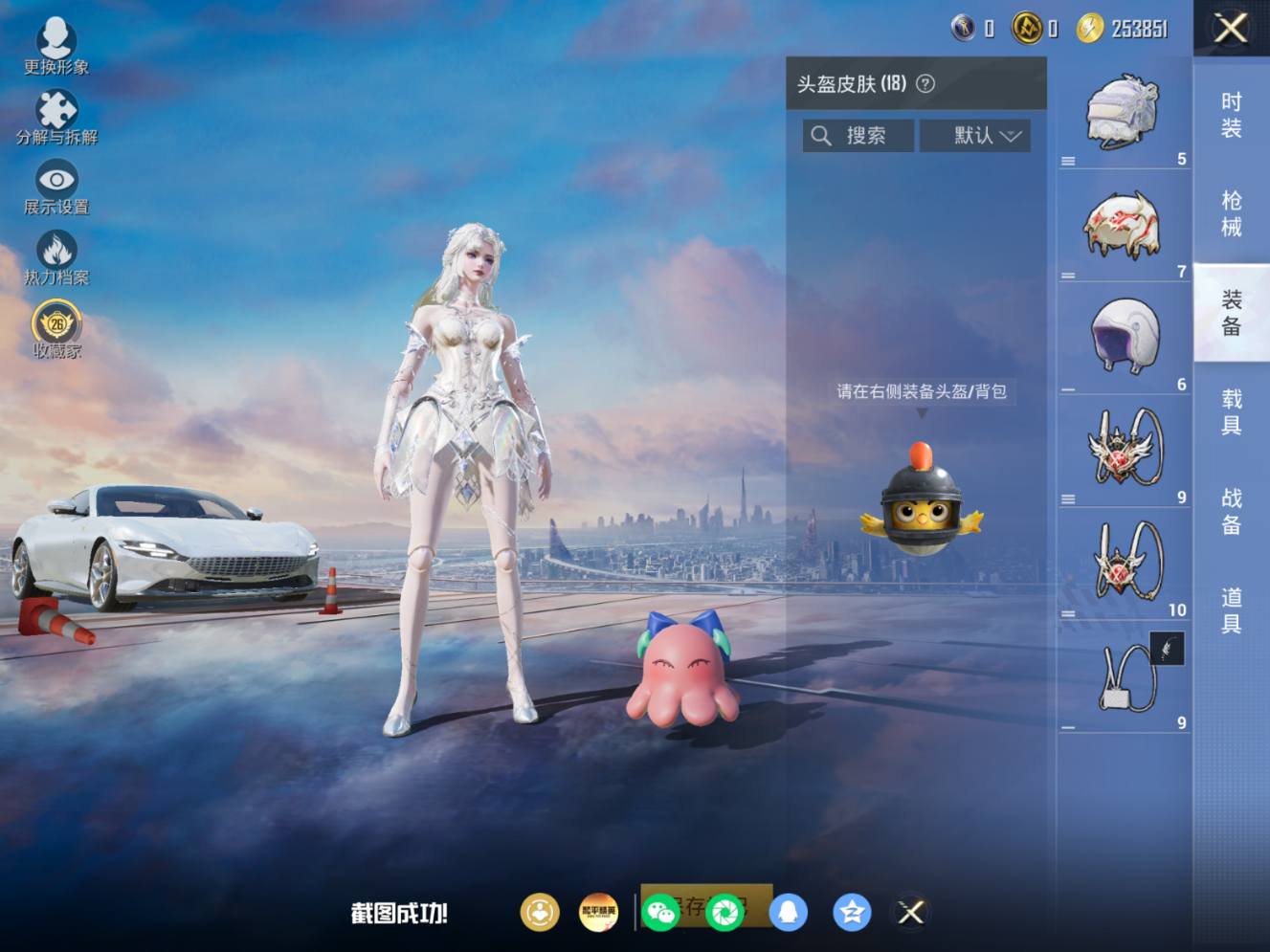Open the help question mark beside 头盔皮肤
The width and height of the screenshot is (1270, 952).
coord(925,83)
